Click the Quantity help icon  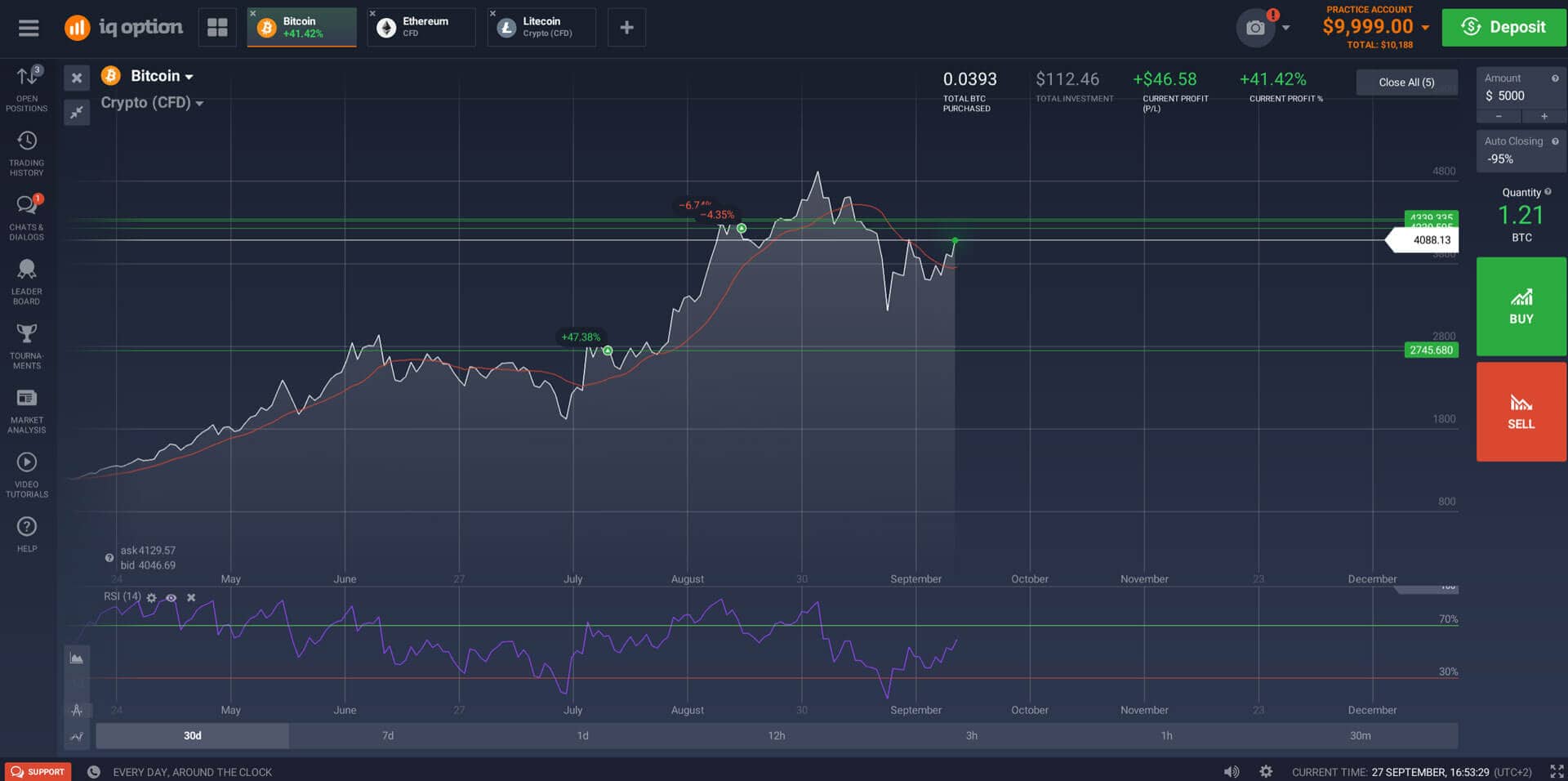click(x=1548, y=192)
